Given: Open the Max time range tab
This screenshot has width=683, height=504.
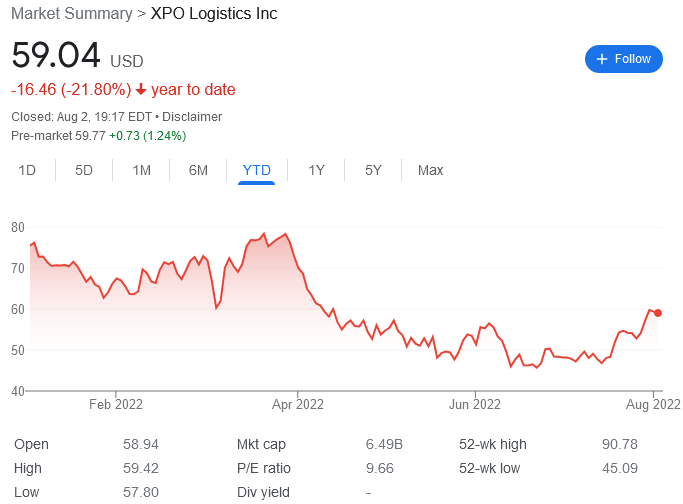Looking at the screenshot, I should pos(430,170).
